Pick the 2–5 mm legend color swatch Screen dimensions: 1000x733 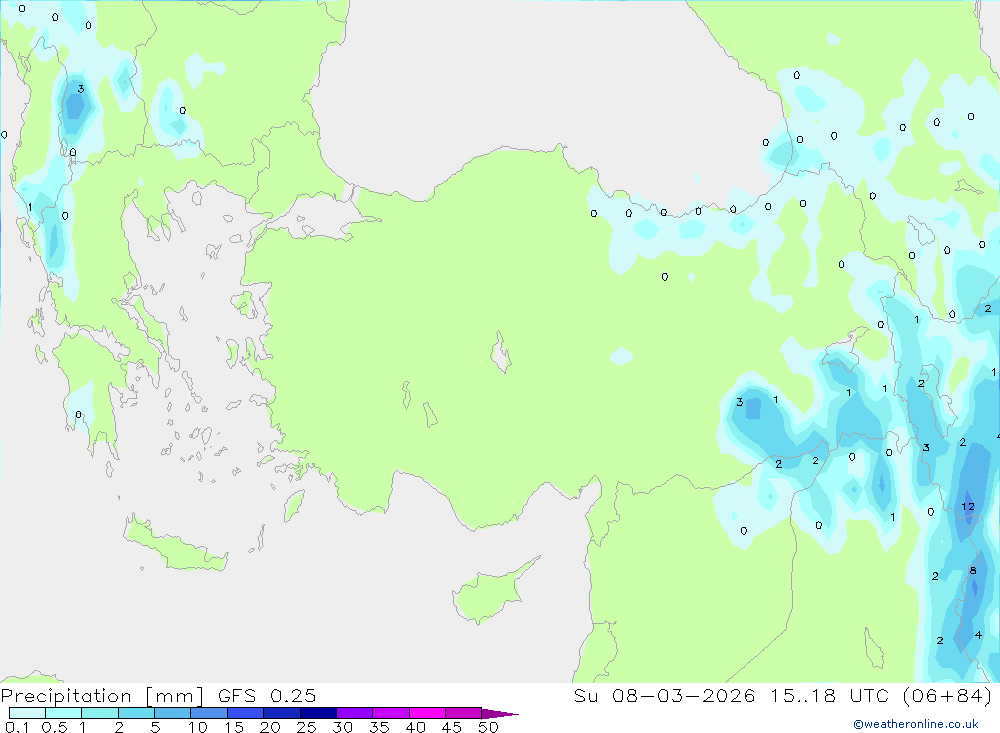136,713
